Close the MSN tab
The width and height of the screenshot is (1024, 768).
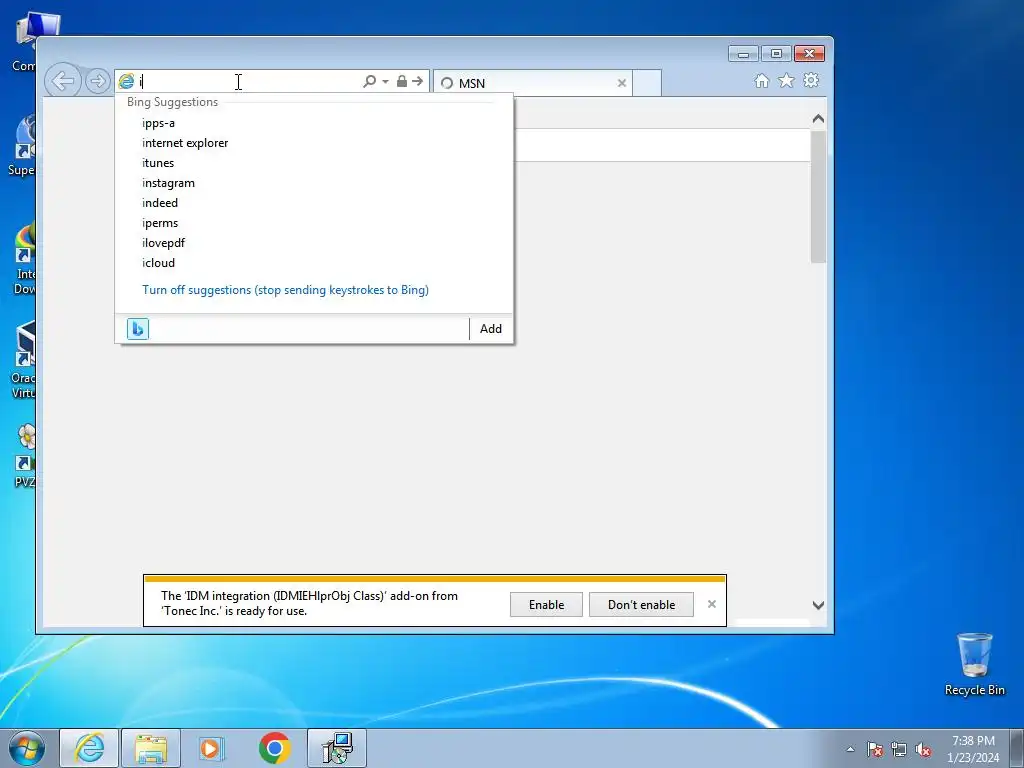(x=622, y=83)
